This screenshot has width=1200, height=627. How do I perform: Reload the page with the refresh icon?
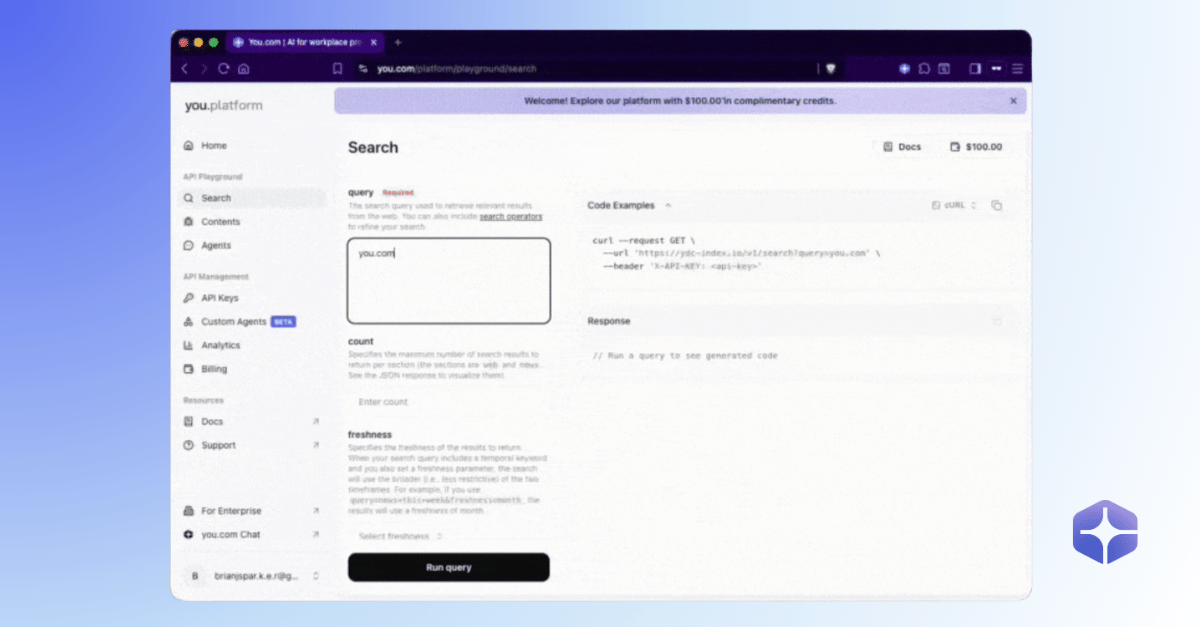point(224,69)
